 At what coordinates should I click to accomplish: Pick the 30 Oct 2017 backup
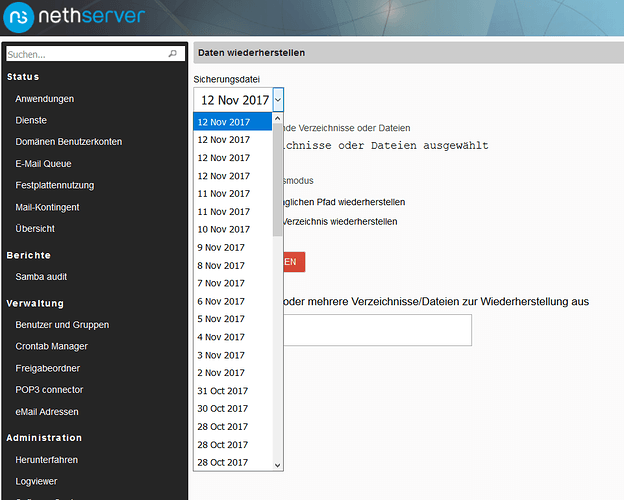(x=233, y=409)
